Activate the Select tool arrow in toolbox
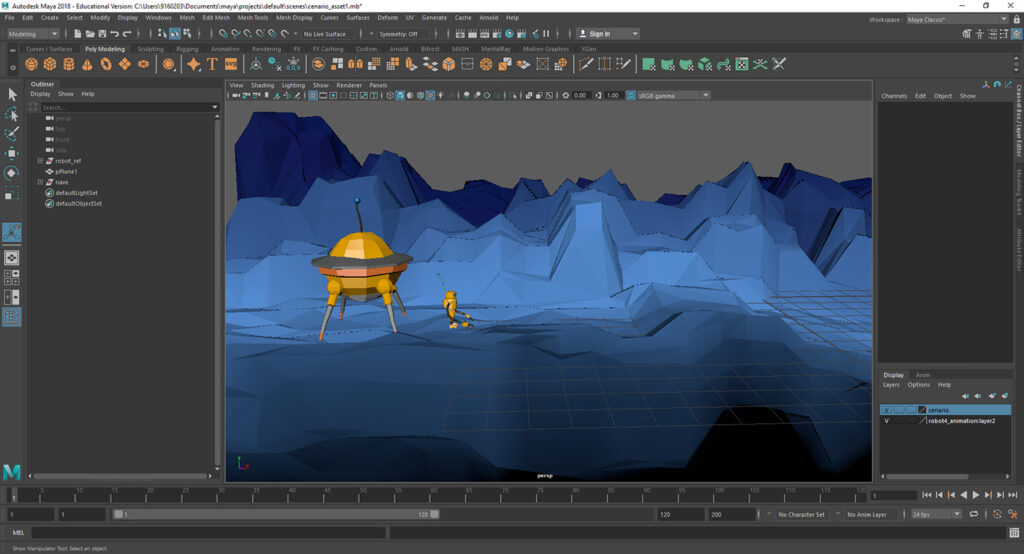Screen dimensions: 1024x554 pyautogui.click(x=12, y=94)
